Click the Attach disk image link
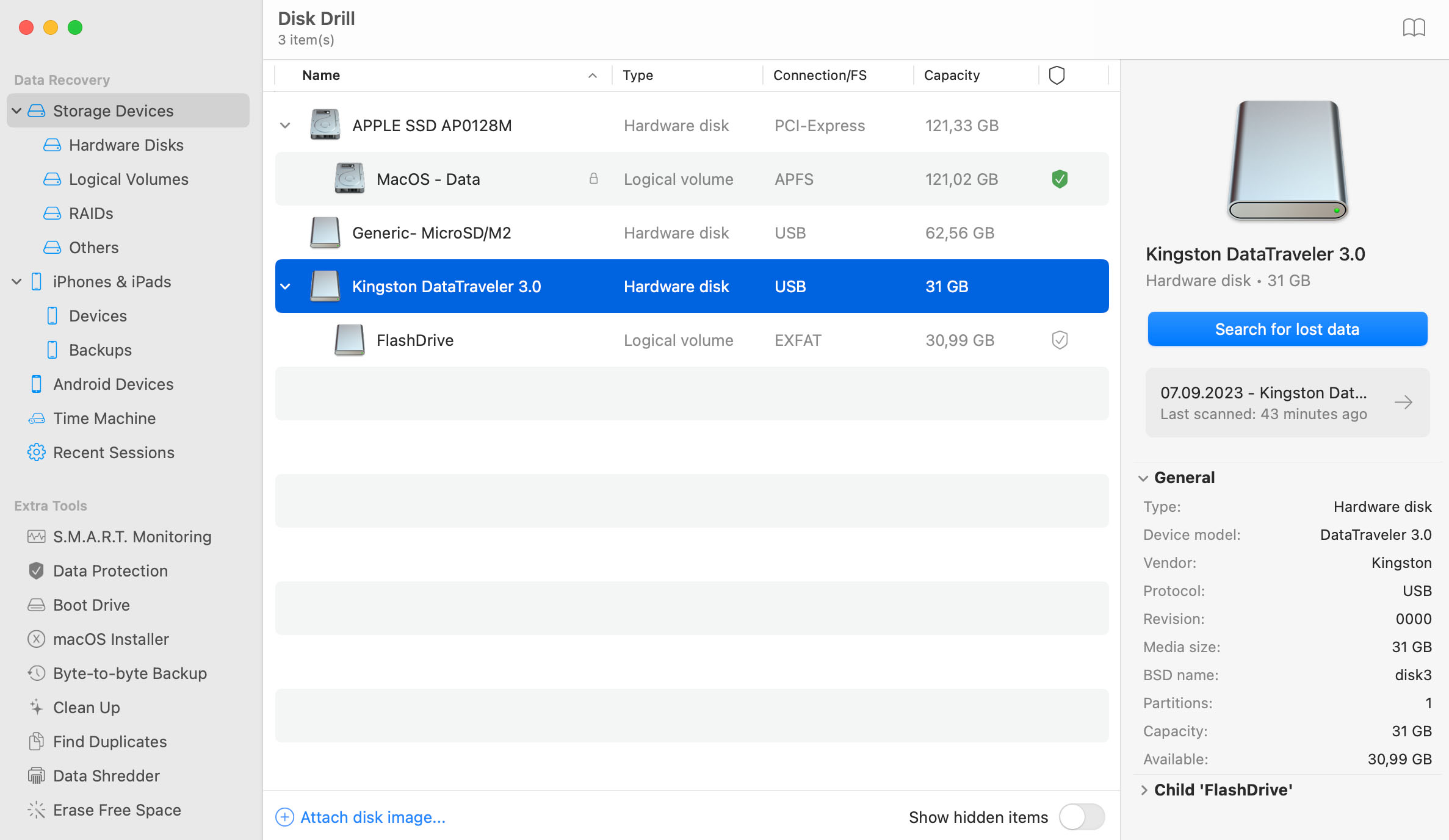This screenshot has width=1449, height=840. tap(372, 817)
